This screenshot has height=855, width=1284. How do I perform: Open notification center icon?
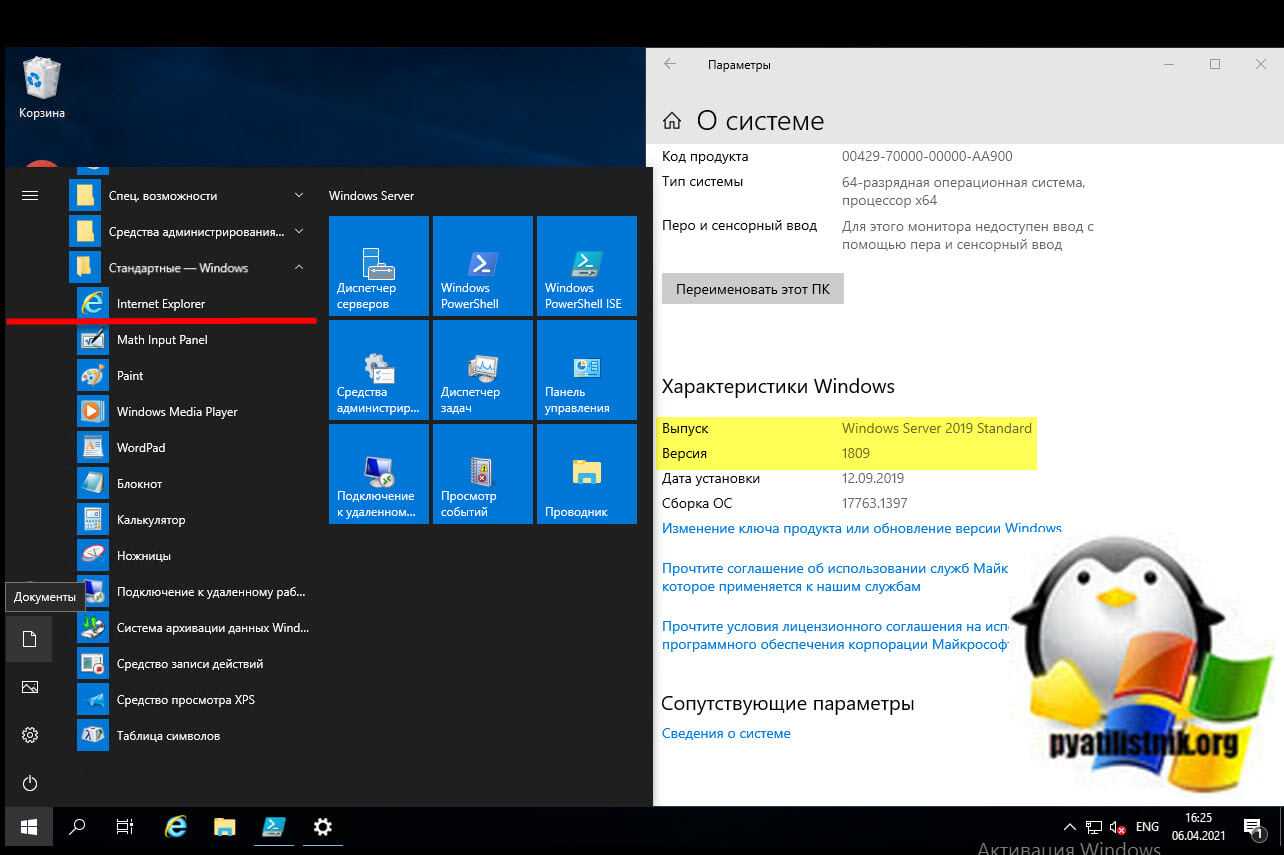click(x=1253, y=827)
